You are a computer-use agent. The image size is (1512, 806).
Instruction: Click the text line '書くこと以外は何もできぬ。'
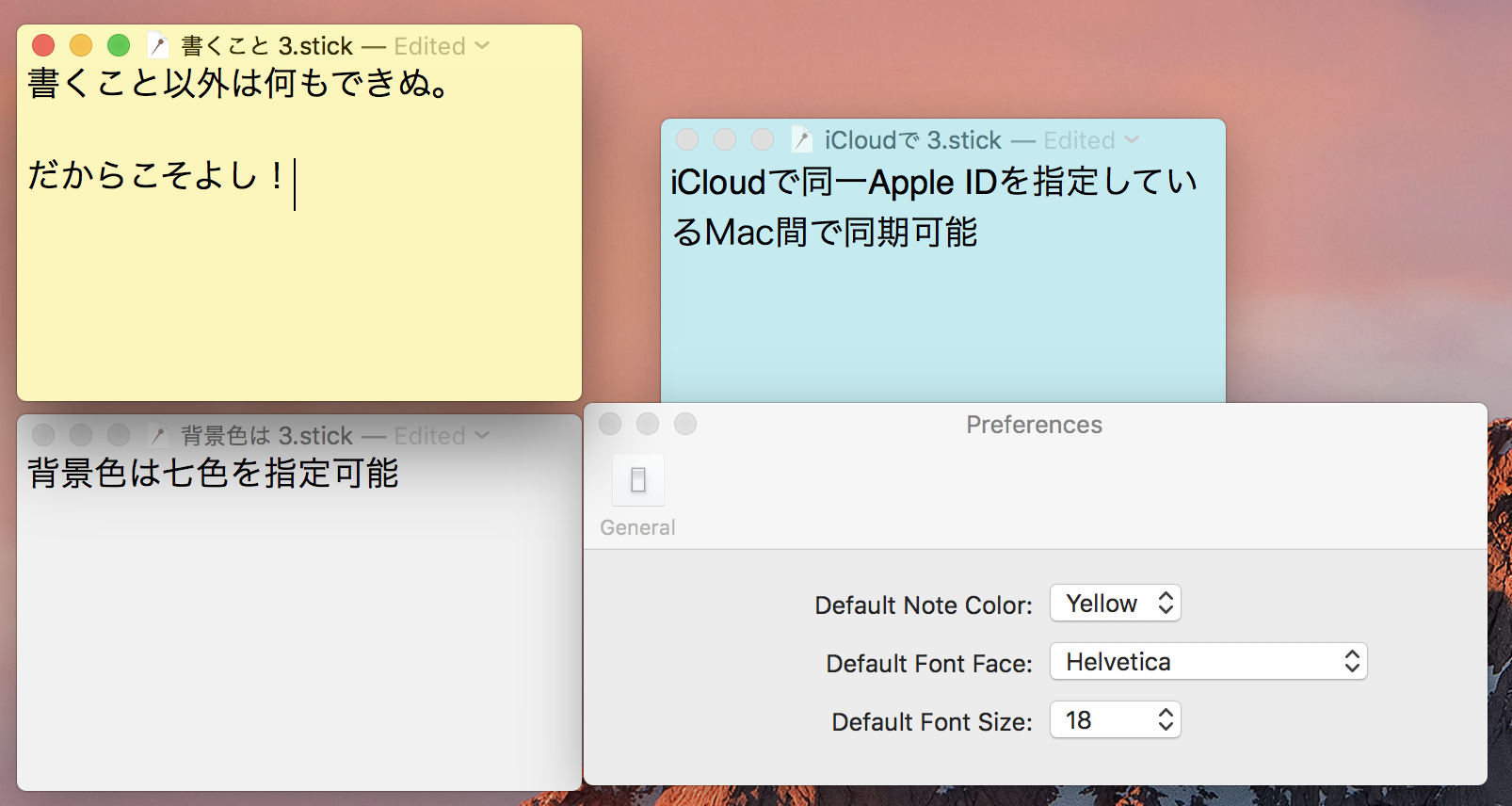coord(239,83)
